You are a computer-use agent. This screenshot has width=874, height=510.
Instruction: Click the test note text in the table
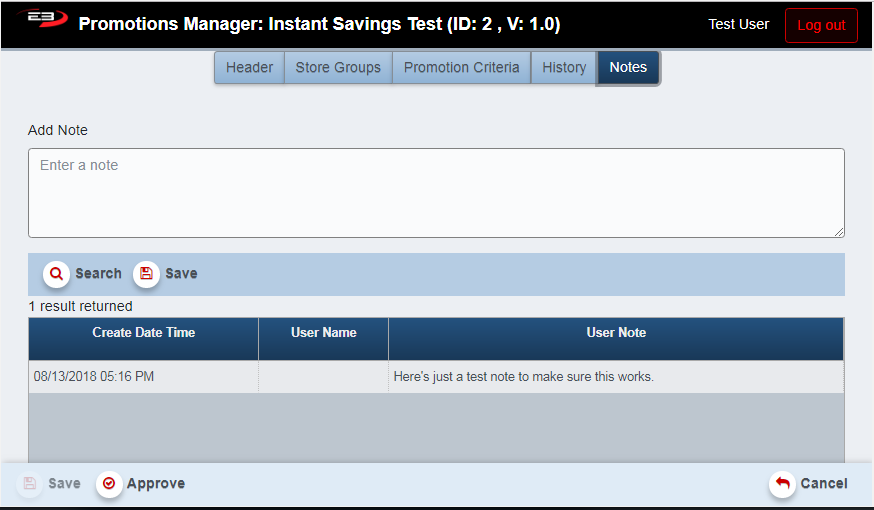pos(523,377)
